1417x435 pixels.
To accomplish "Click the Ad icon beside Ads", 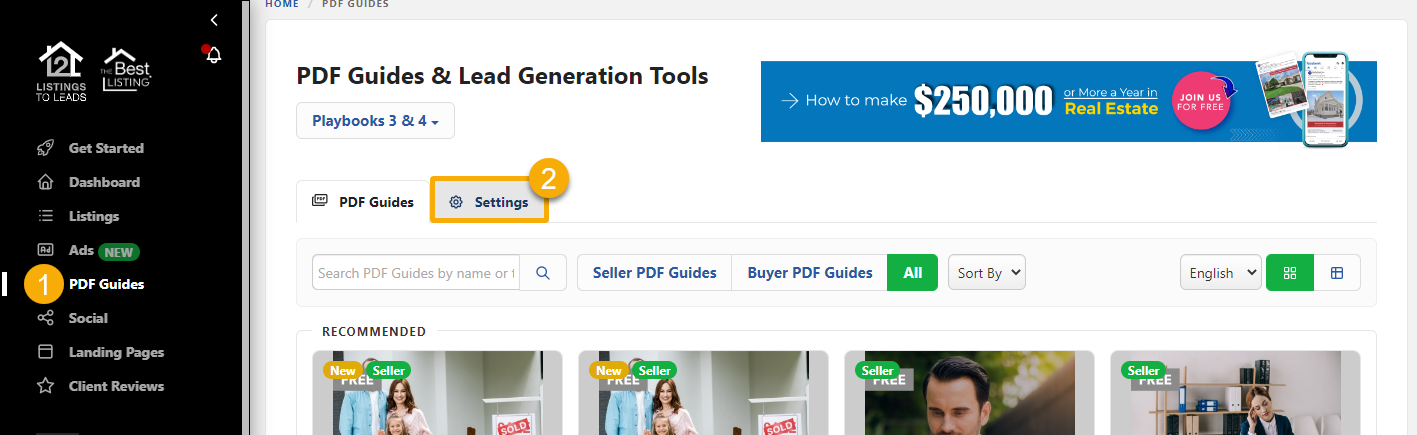I will click(x=45, y=250).
